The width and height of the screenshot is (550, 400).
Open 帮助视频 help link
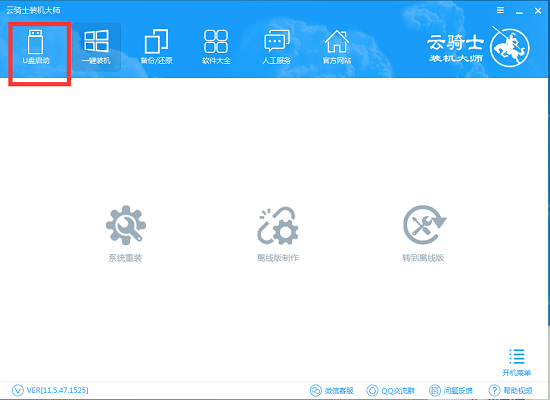point(510,390)
